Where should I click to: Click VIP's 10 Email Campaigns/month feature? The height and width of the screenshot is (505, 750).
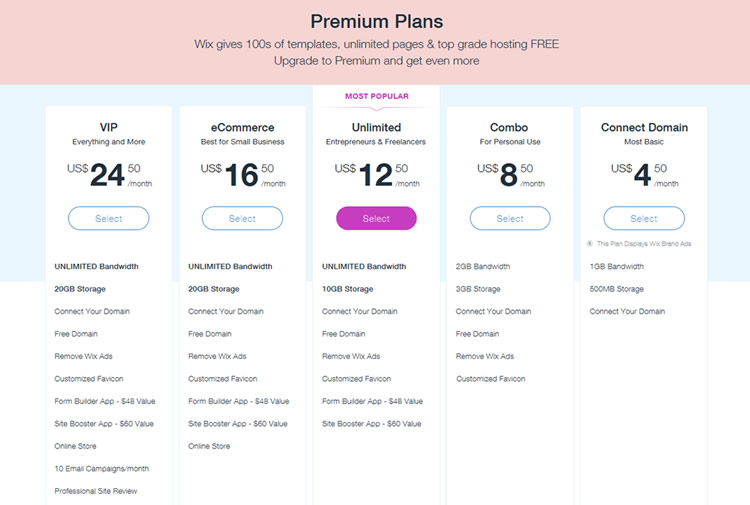(102, 468)
